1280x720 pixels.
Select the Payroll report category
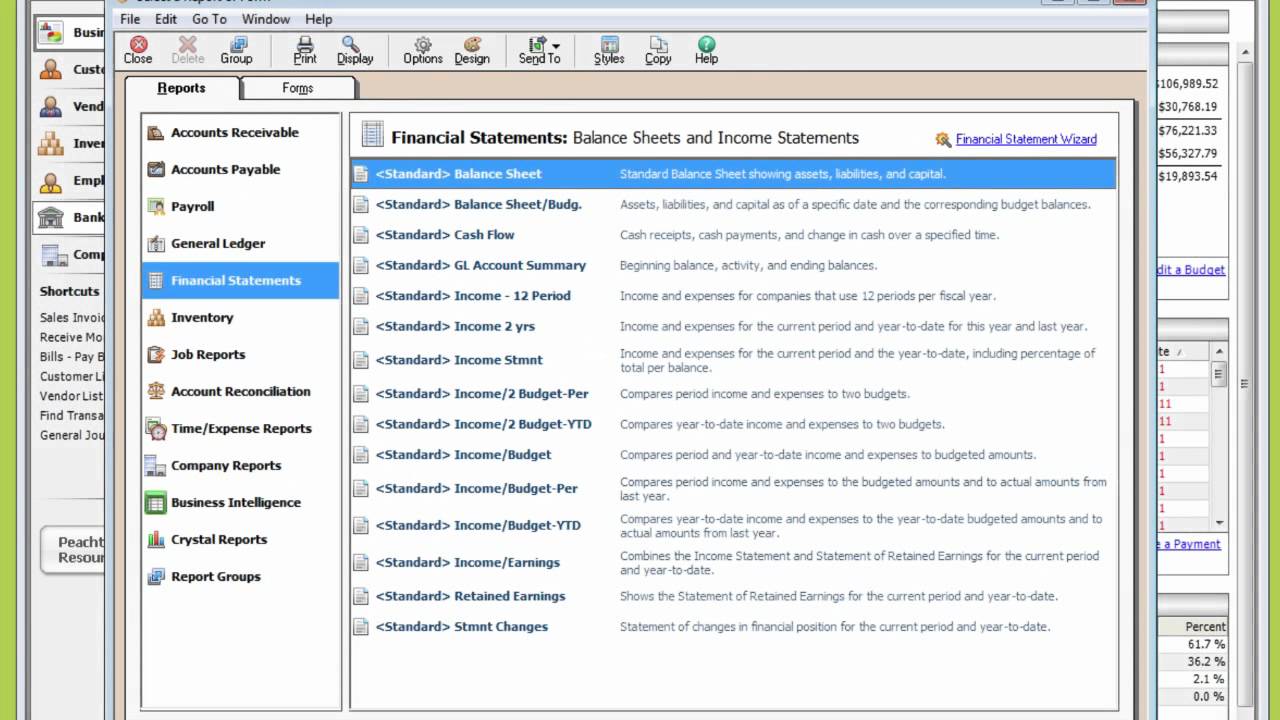pos(240,206)
